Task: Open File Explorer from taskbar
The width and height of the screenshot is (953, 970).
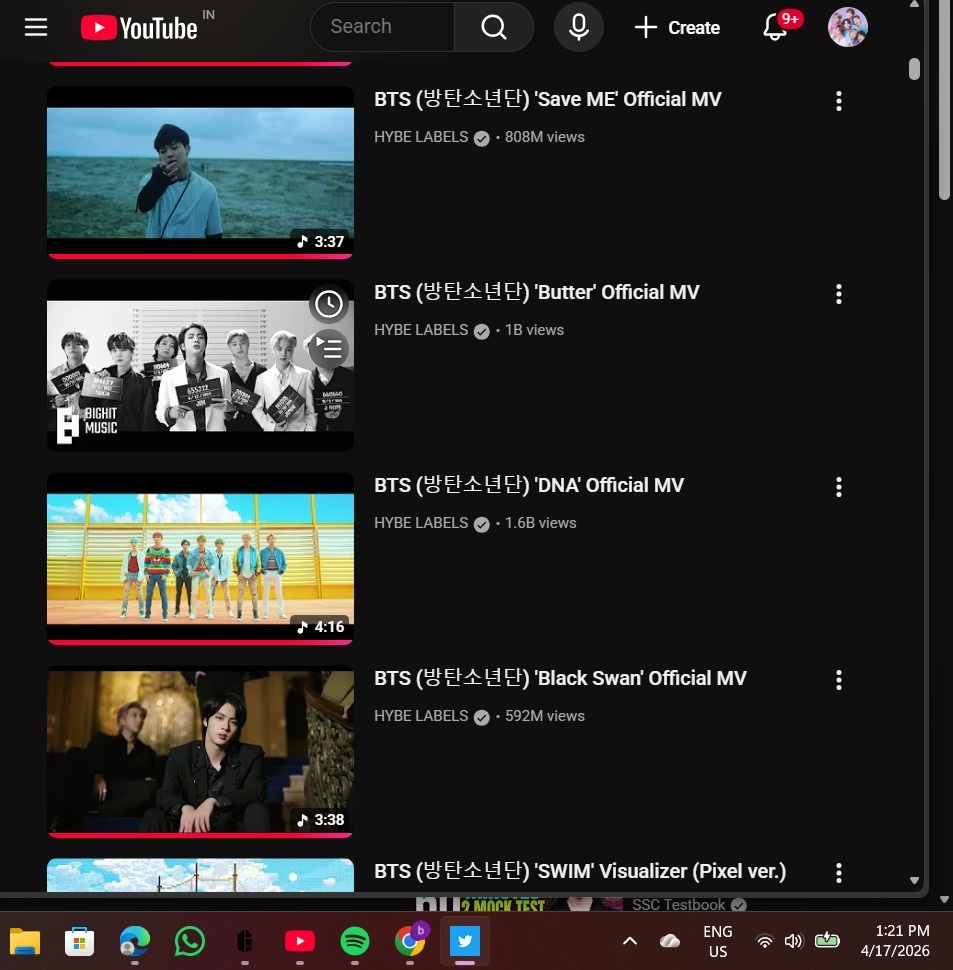Action: [x=25, y=942]
